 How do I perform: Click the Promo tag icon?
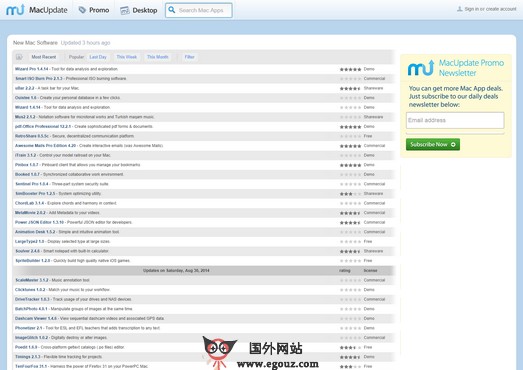[x=82, y=10]
